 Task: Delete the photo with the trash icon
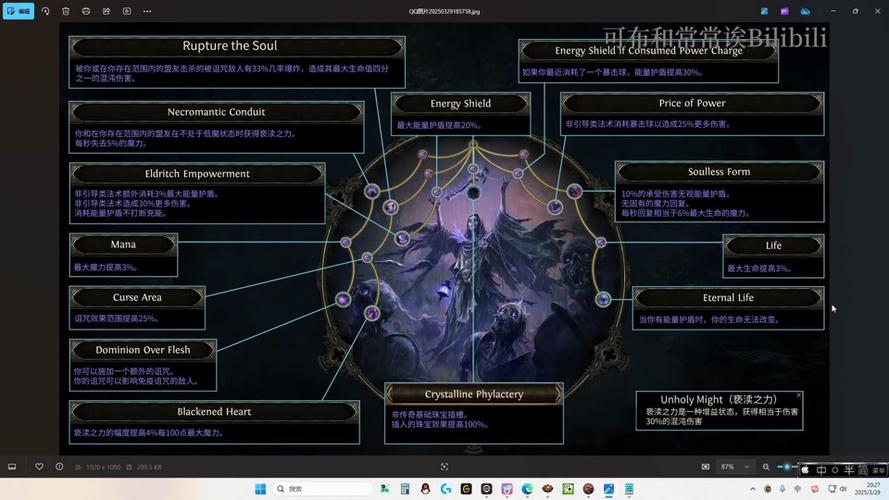coord(66,11)
